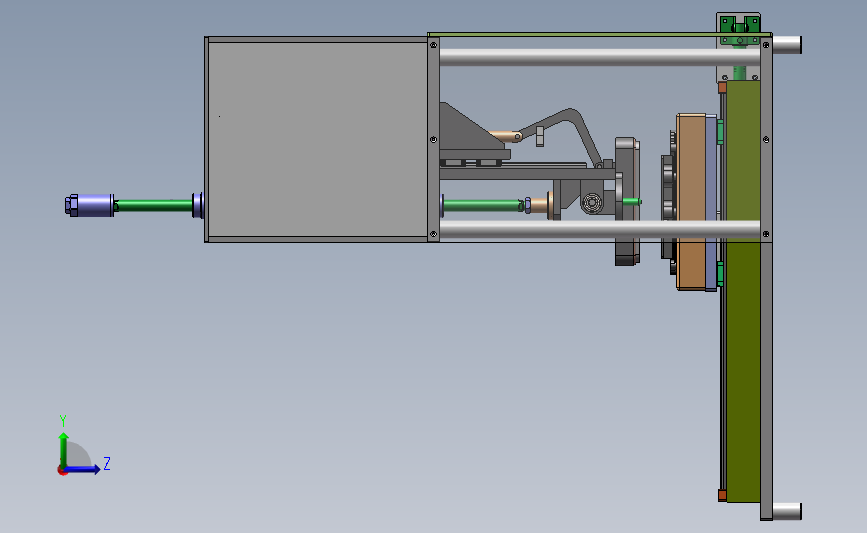Click the green Y axis arrow of the triad
This screenshot has width=867, height=533.
64,449
